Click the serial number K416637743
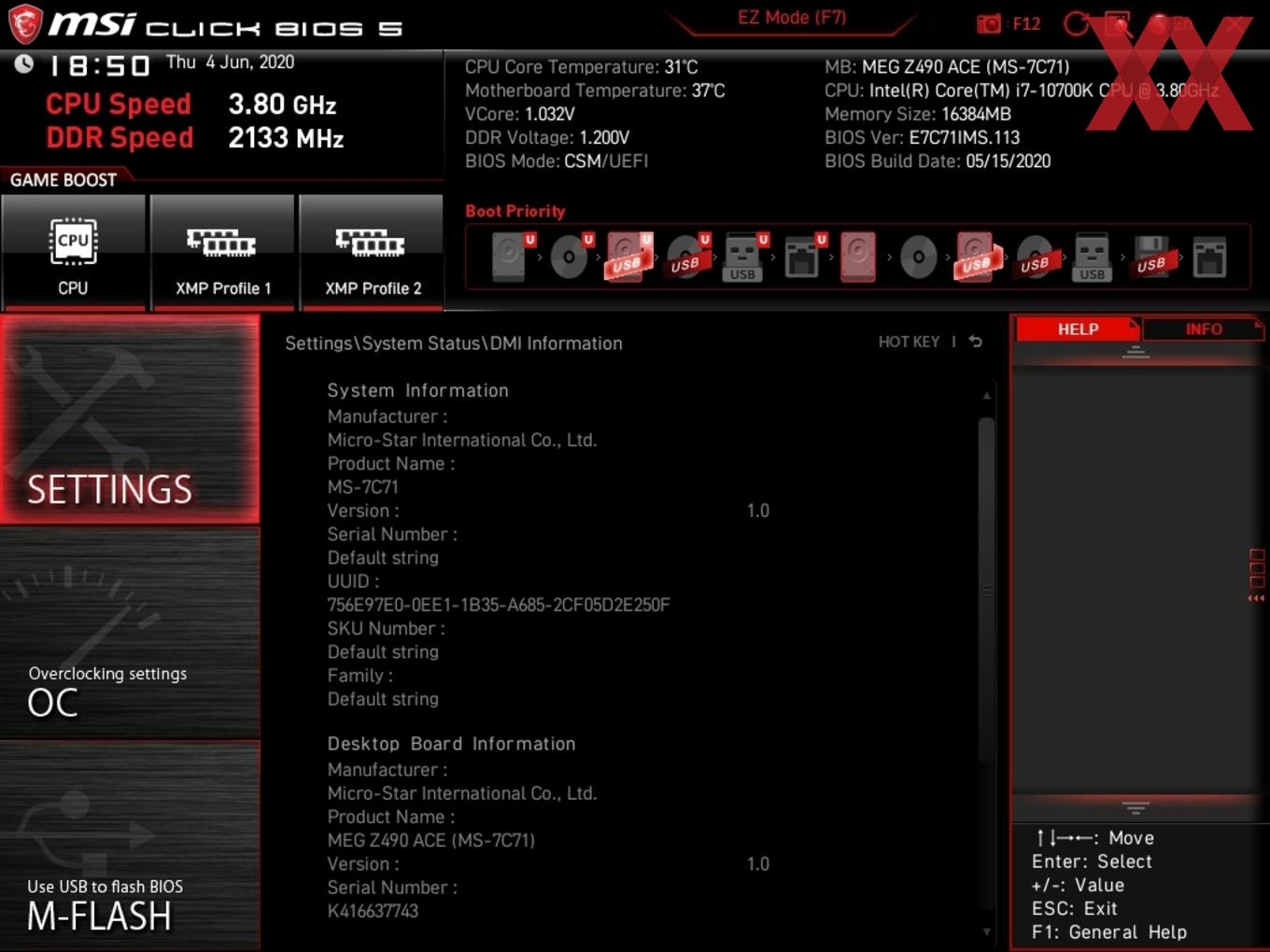The width and height of the screenshot is (1270, 952). (373, 911)
